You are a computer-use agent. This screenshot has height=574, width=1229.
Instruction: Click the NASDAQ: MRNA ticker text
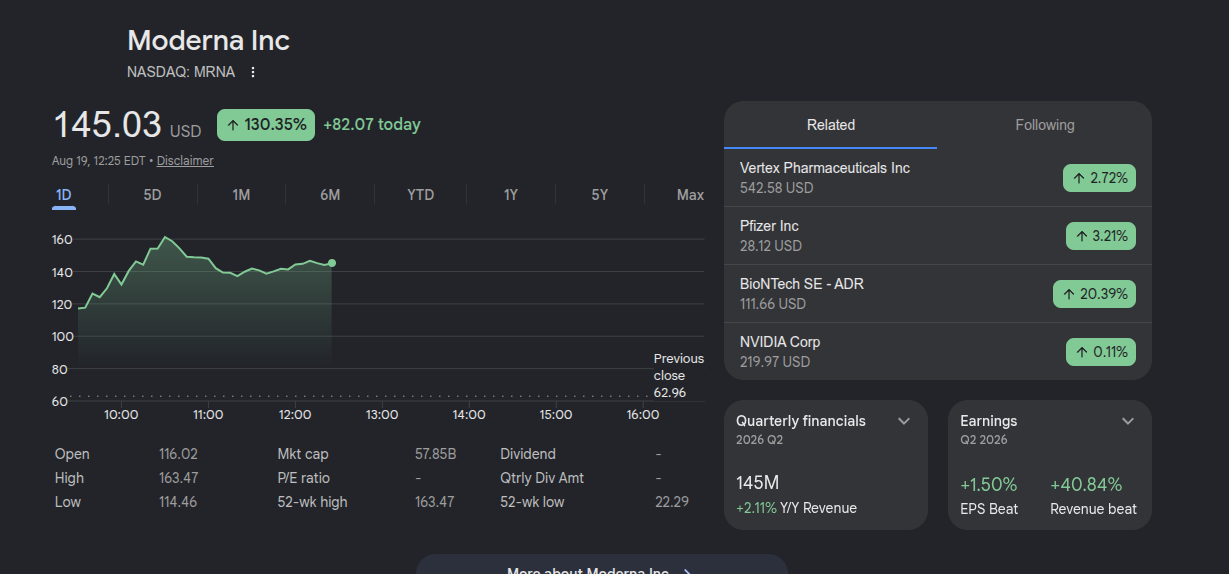tap(181, 72)
